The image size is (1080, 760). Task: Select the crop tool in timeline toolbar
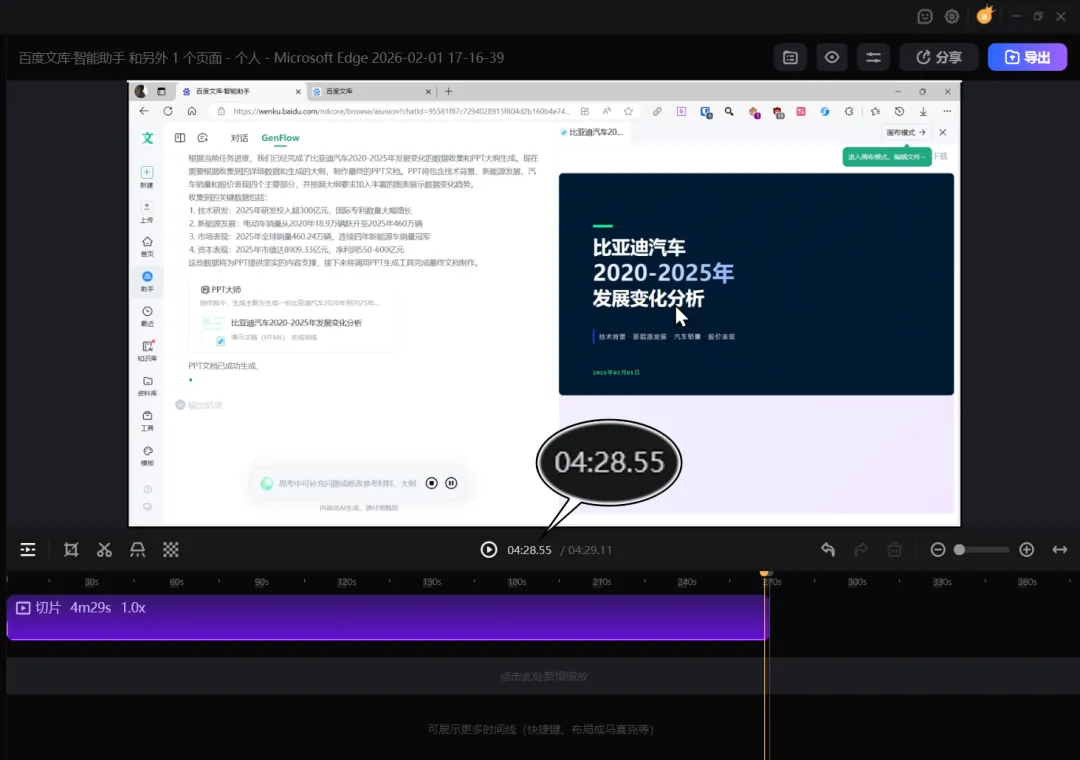[x=71, y=549]
